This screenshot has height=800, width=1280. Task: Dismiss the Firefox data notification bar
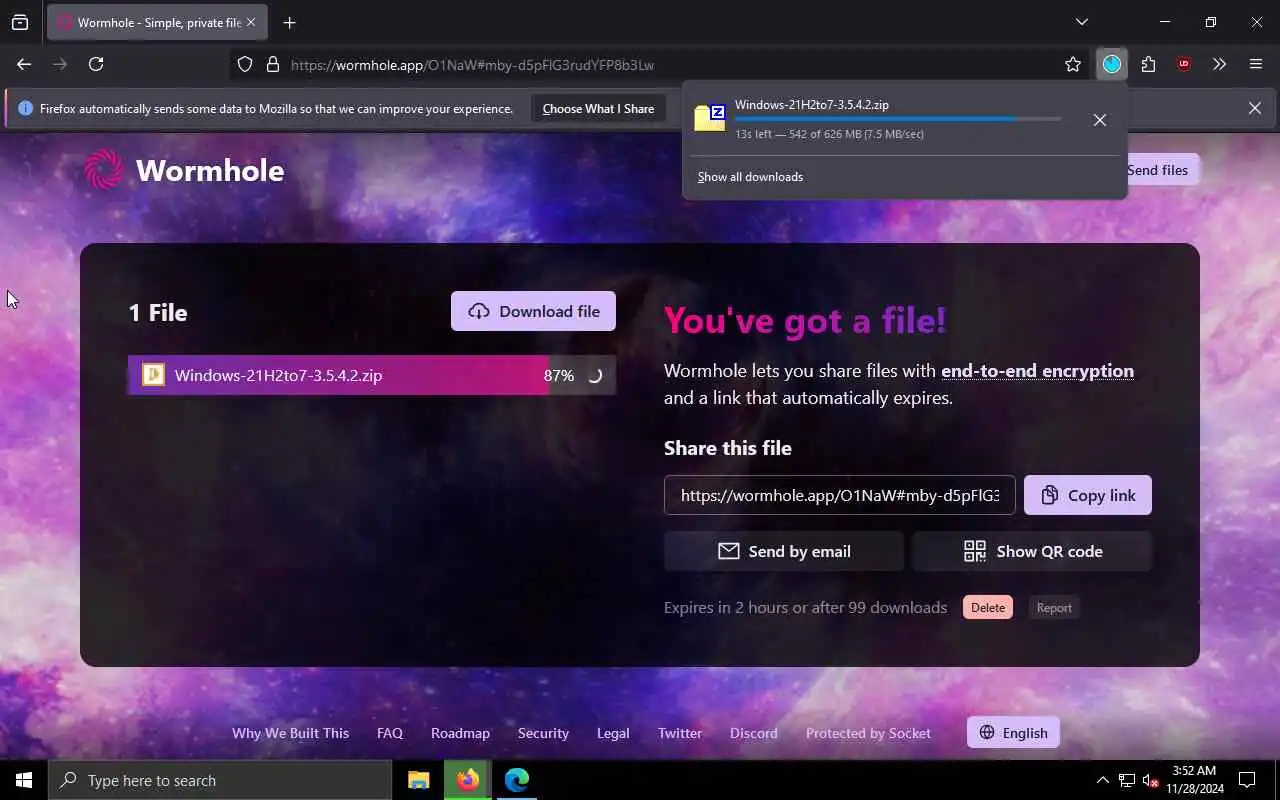pos(1254,108)
